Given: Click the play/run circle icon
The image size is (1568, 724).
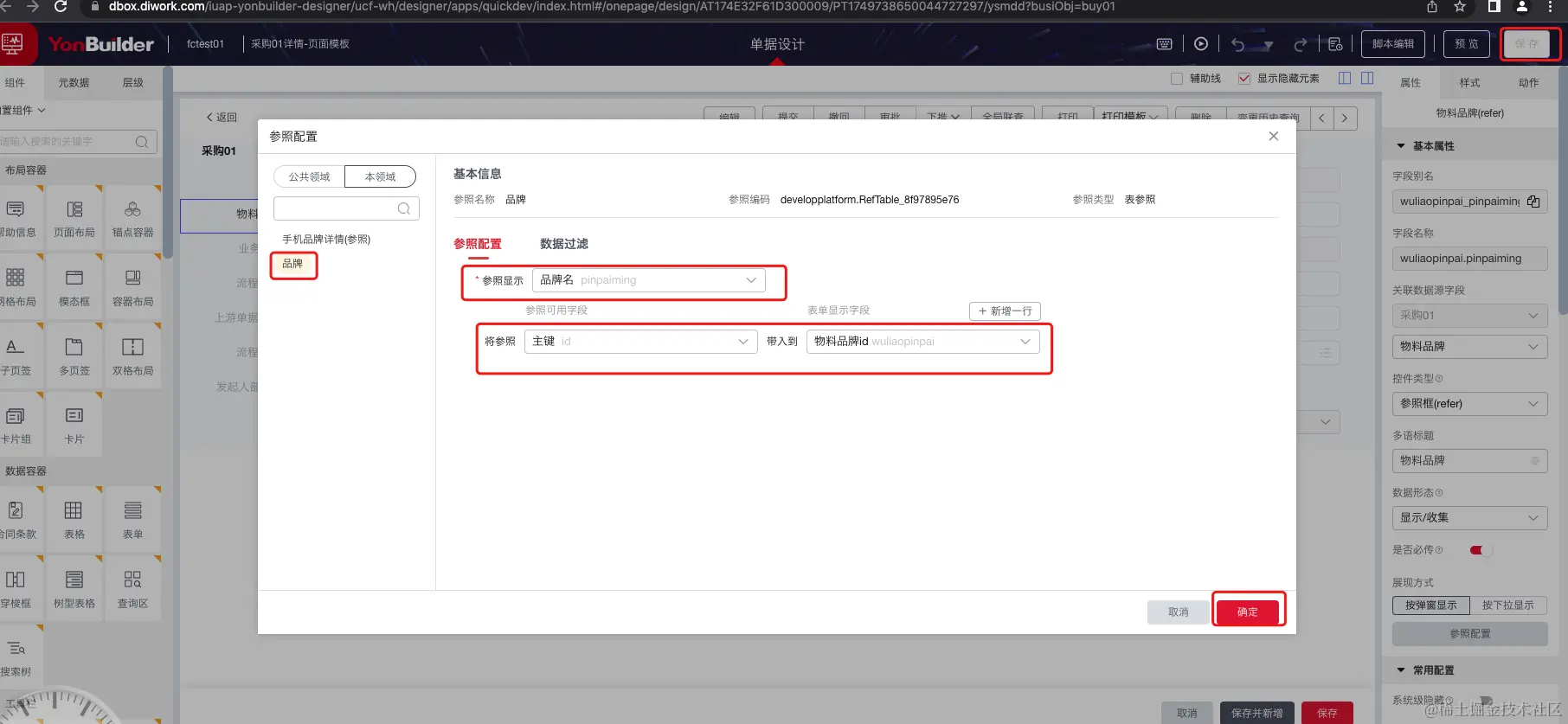Looking at the screenshot, I should [1201, 44].
